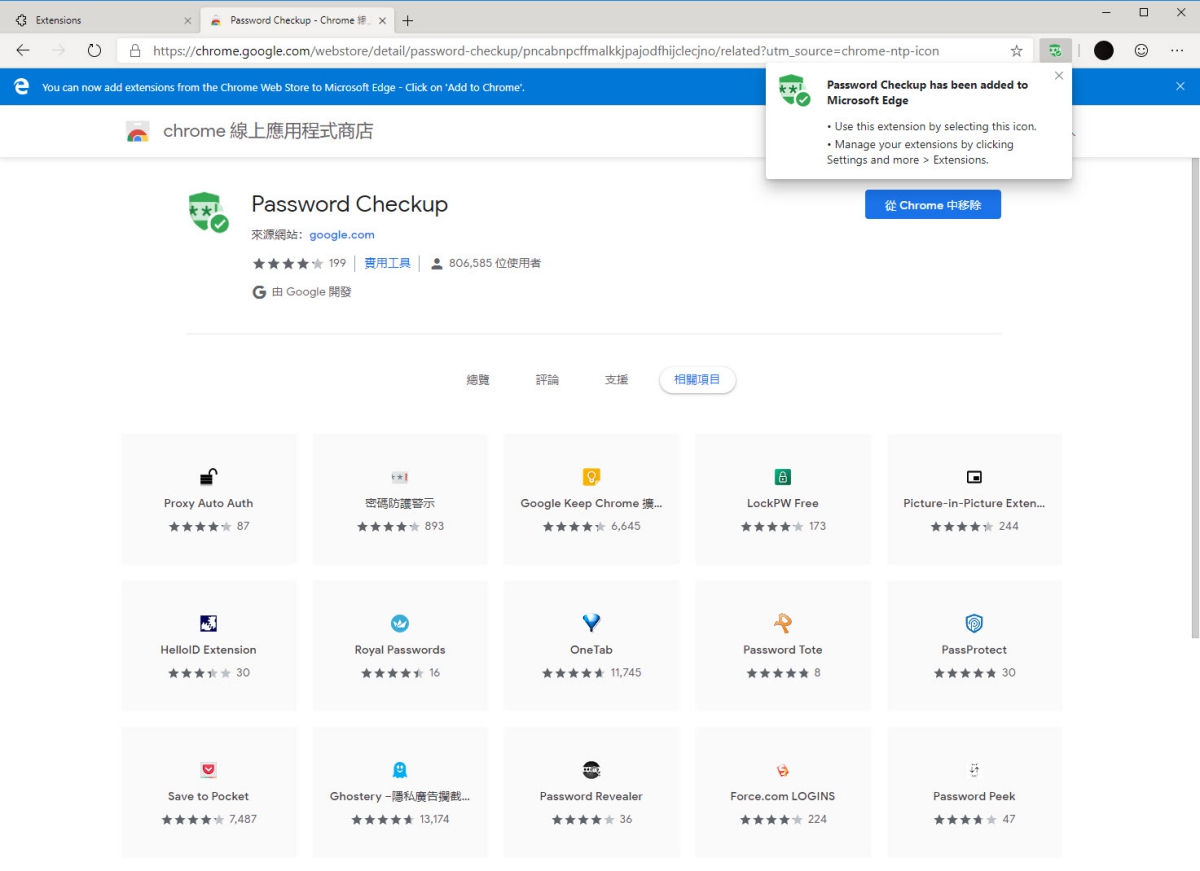Click the 由 Google 開發 label

311,292
